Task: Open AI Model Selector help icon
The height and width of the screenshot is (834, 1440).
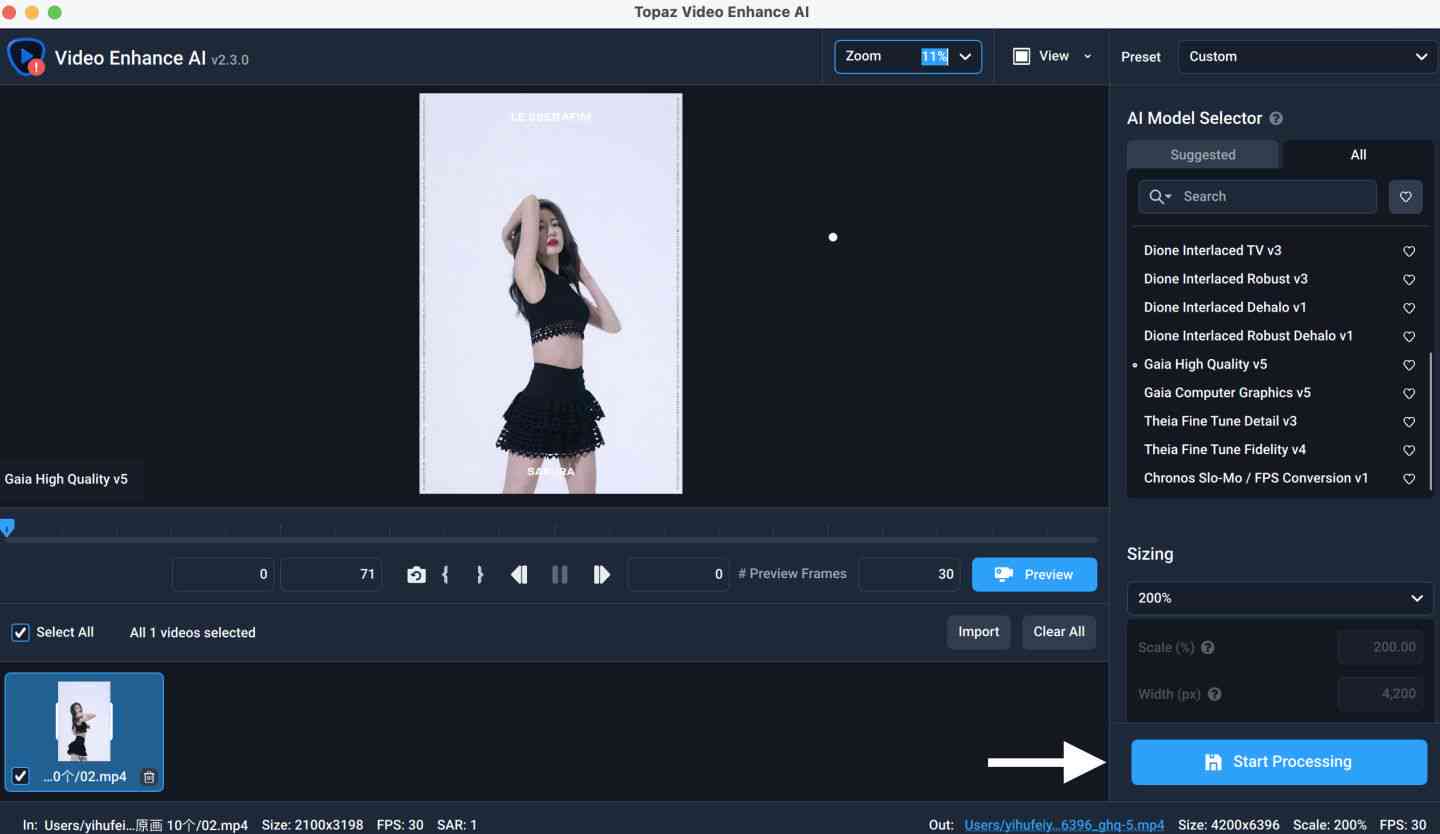Action: [x=1276, y=118]
